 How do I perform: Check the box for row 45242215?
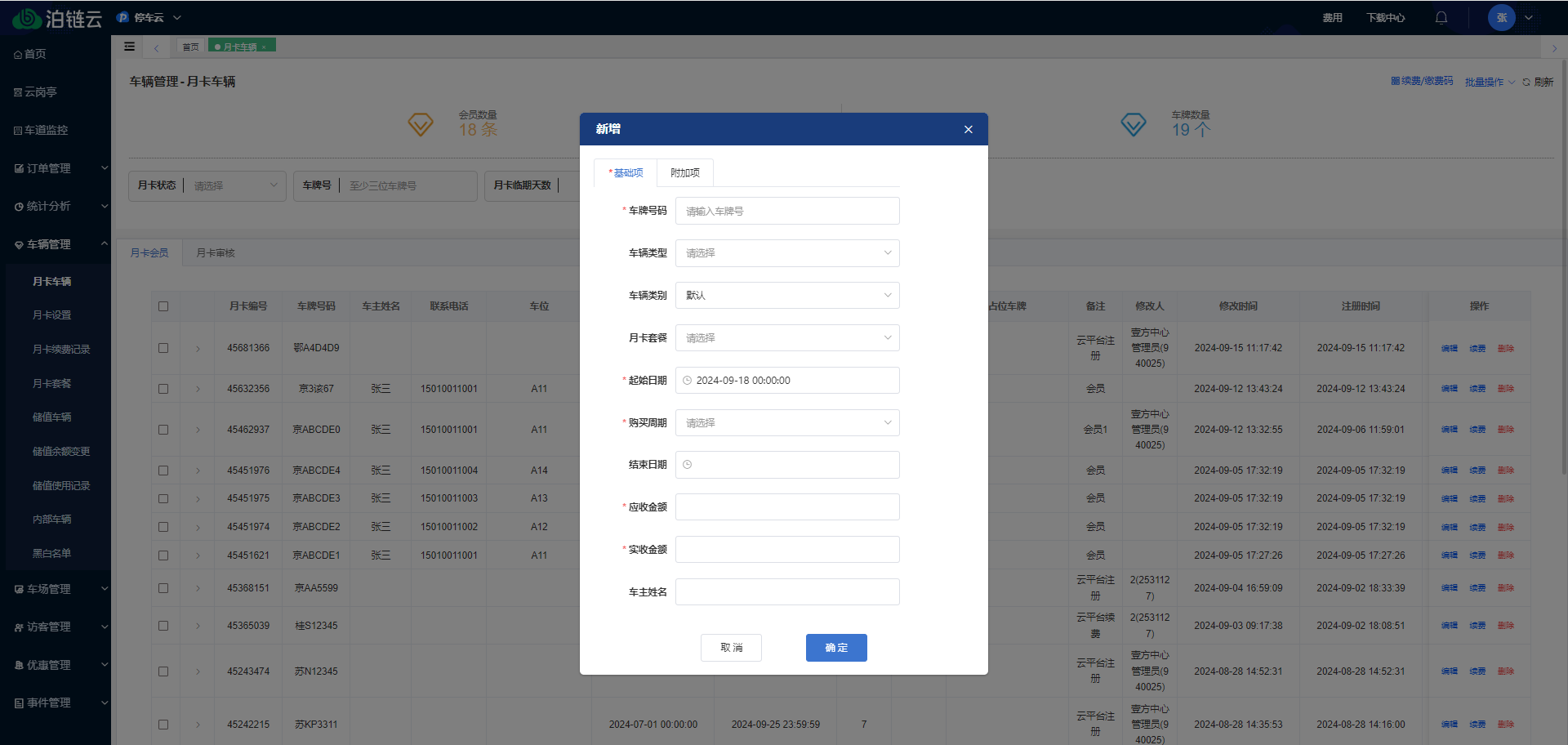(x=163, y=725)
